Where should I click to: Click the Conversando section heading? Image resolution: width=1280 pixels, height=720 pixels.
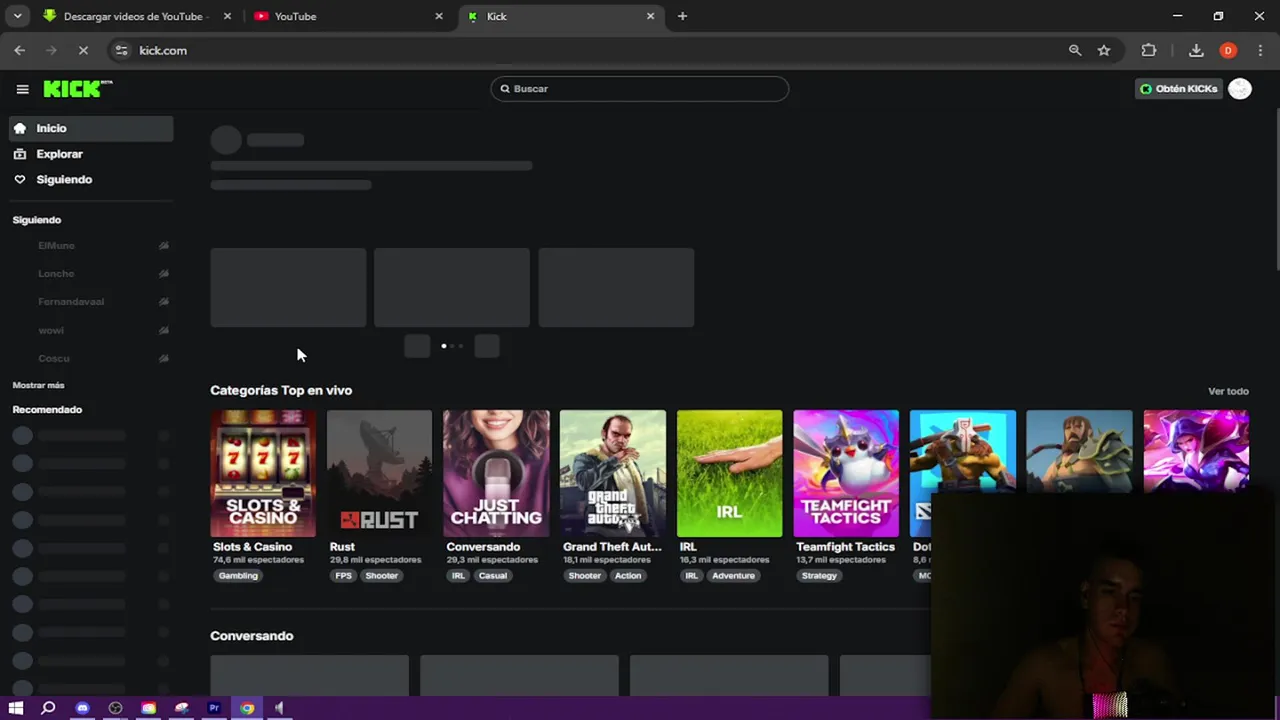coord(252,636)
